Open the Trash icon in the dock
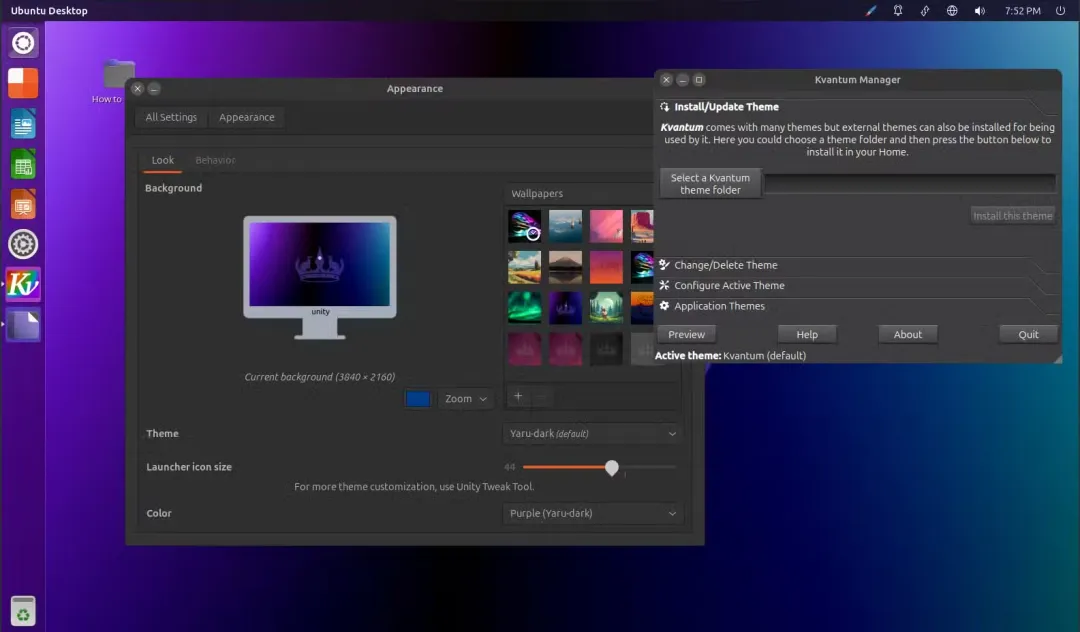The image size is (1080, 632). pos(23,611)
